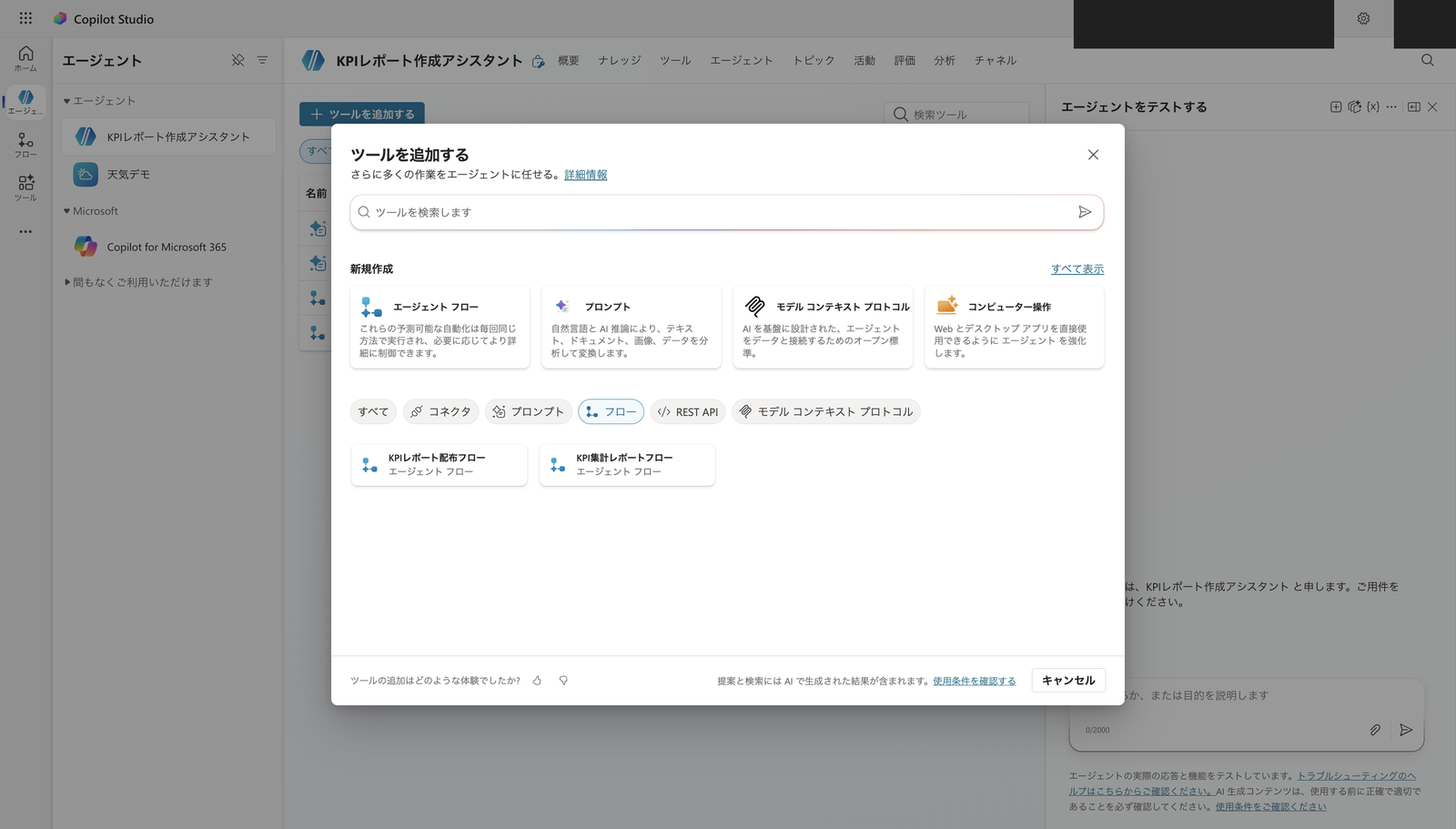1456x829 pixels.
Task: Open KPIレポート作成アシスタント in agent list
Action: tap(168, 136)
